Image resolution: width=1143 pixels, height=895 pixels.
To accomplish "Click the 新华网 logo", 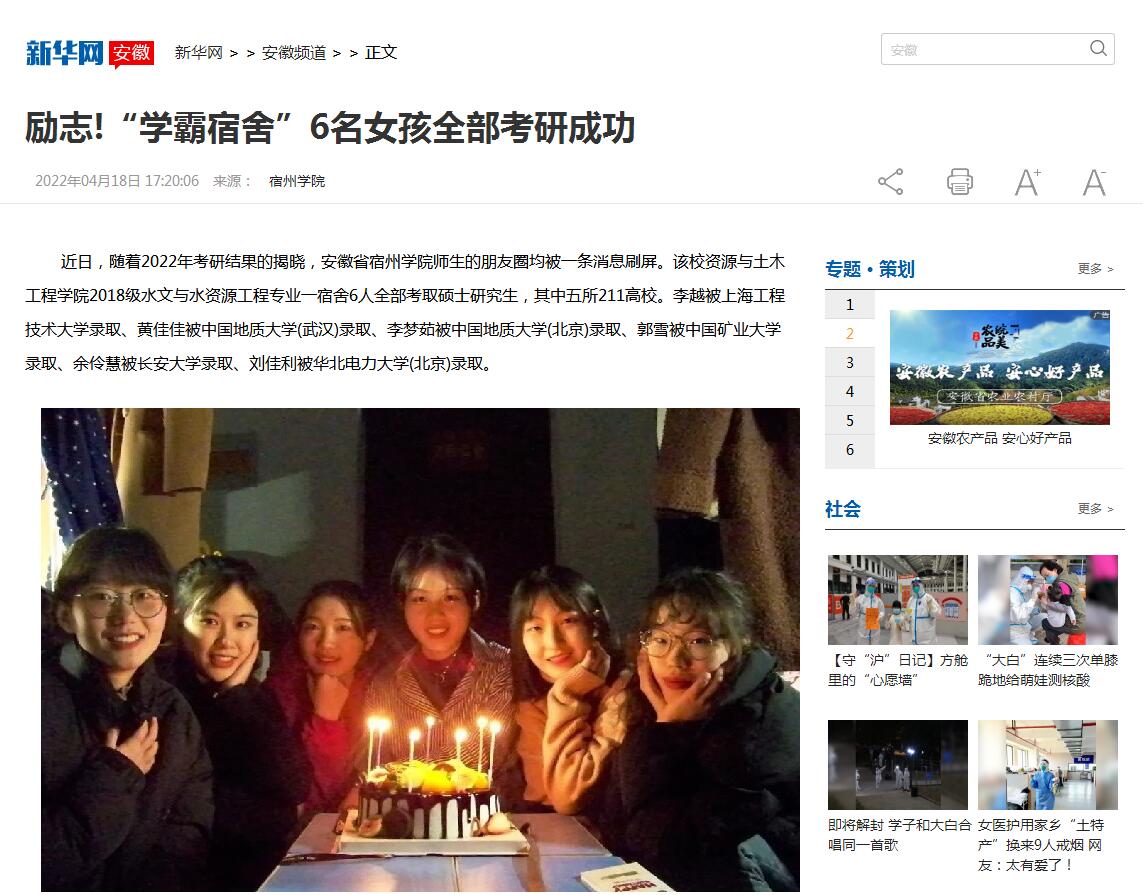I will (x=65, y=53).
